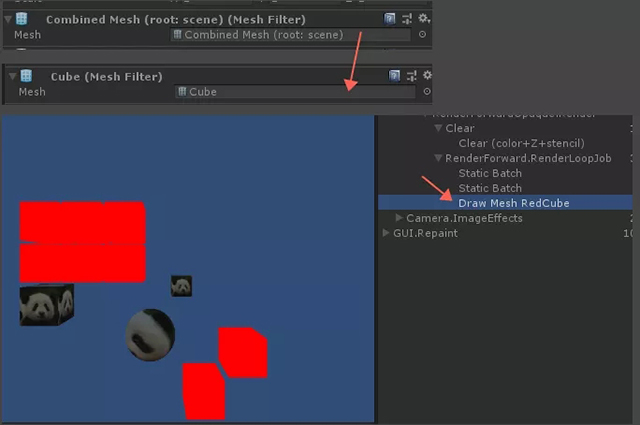This screenshot has width=640, height=425.
Task: Expand the GUI.Repaint node
Action: click(386, 233)
